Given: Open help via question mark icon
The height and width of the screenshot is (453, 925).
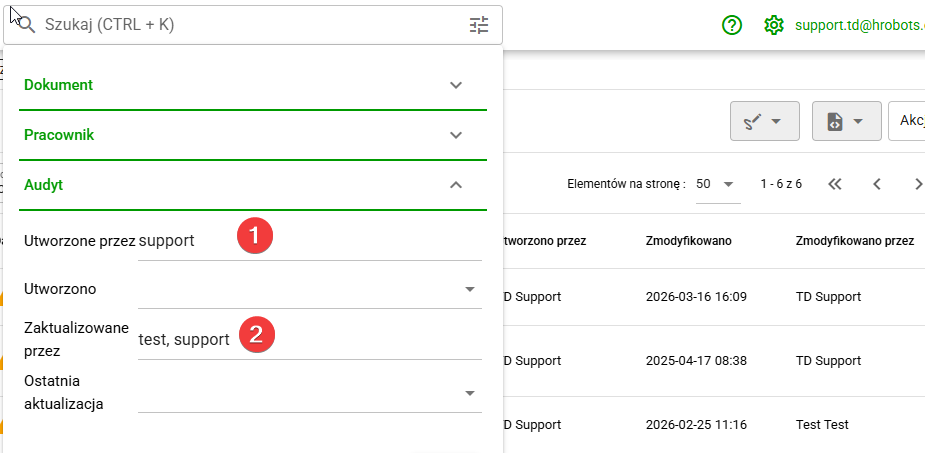Looking at the screenshot, I should 732,25.
